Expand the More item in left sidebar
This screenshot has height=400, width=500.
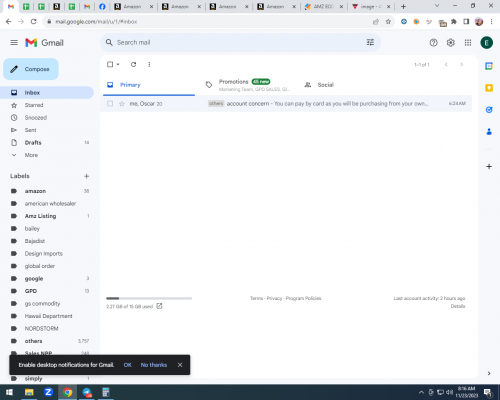coord(31,155)
